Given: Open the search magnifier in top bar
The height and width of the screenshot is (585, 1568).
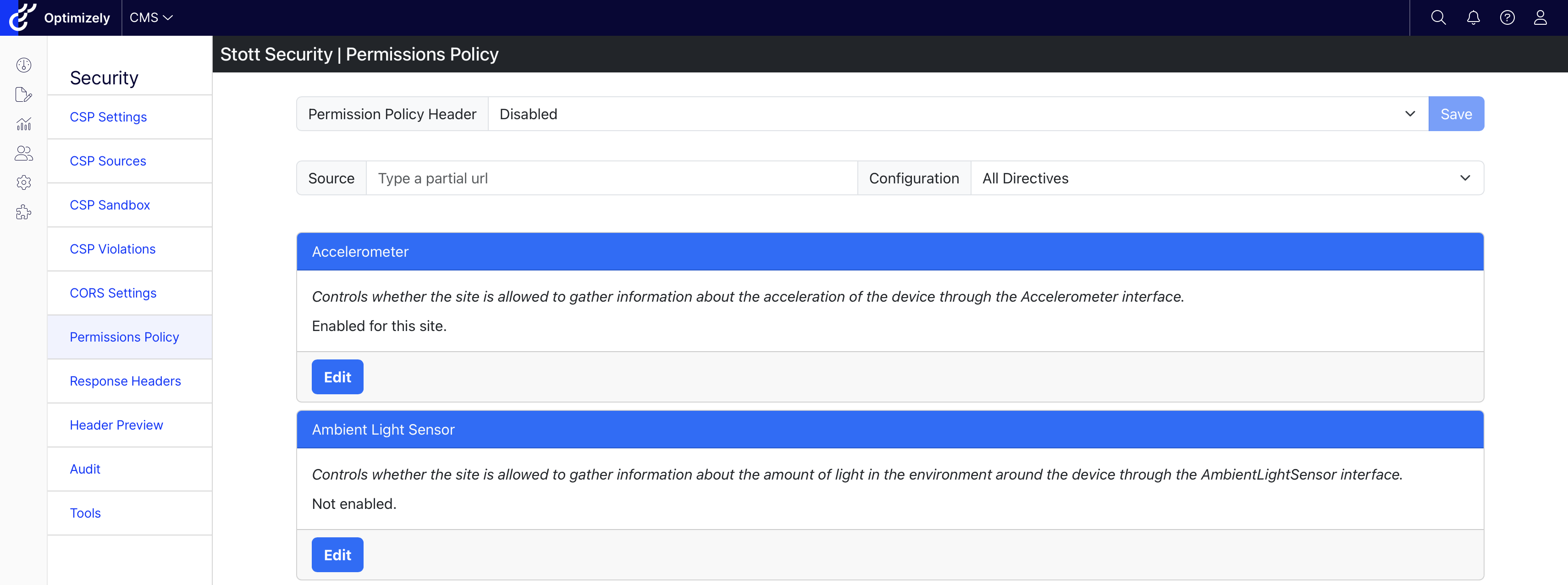Looking at the screenshot, I should coord(1438,18).
